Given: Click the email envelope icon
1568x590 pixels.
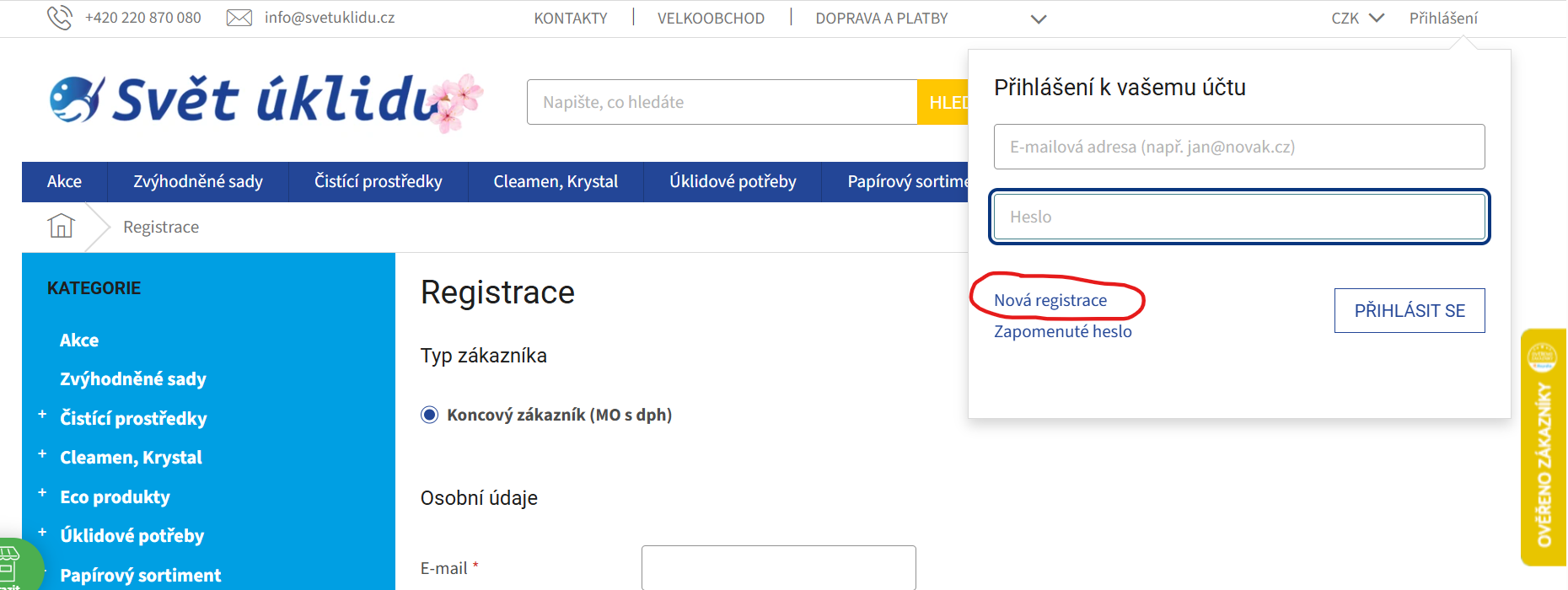Looking at the screenshot, I should [x=239, y=18].
